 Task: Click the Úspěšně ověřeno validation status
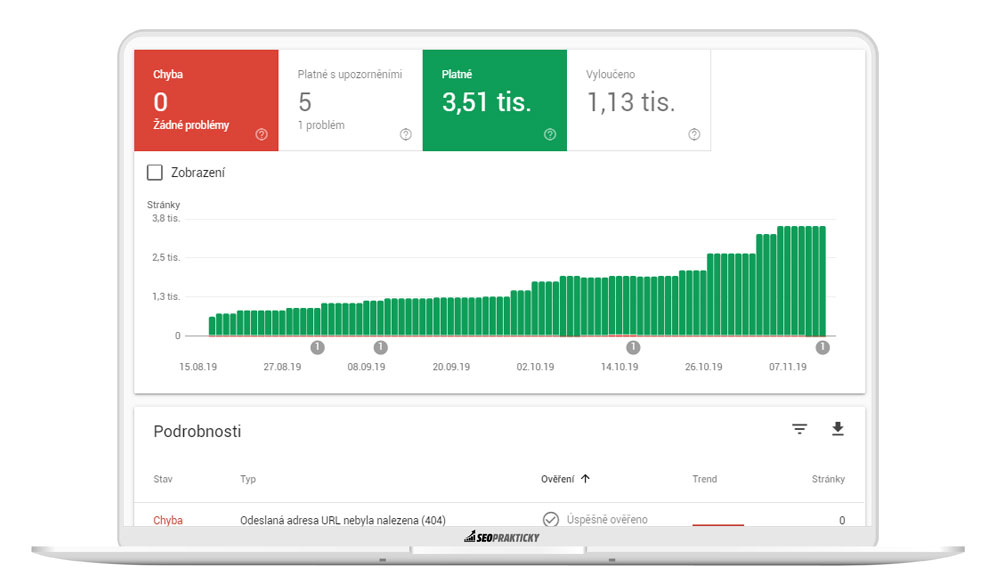[x=607, y=519]
